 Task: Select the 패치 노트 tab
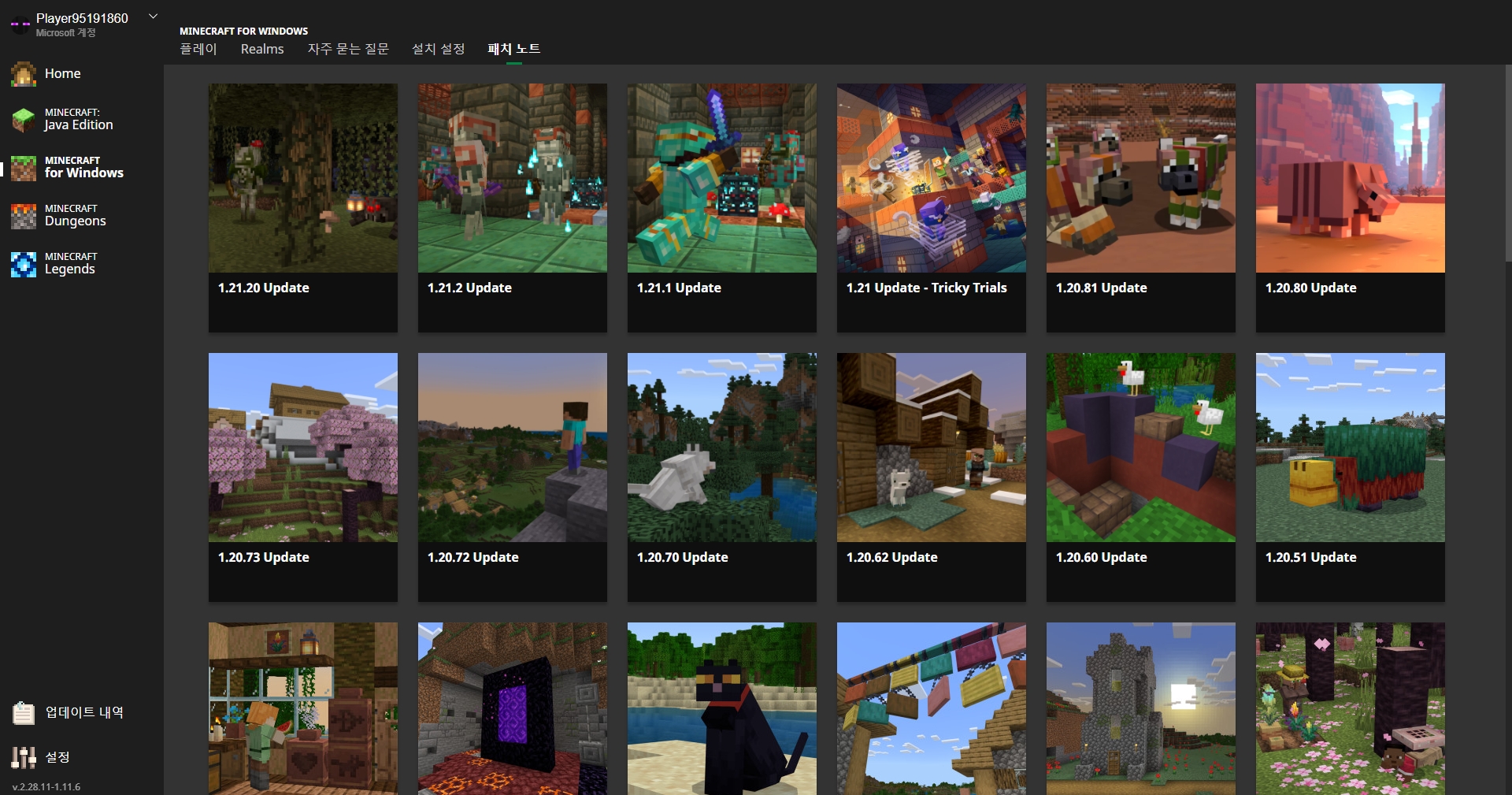[514, 49]
